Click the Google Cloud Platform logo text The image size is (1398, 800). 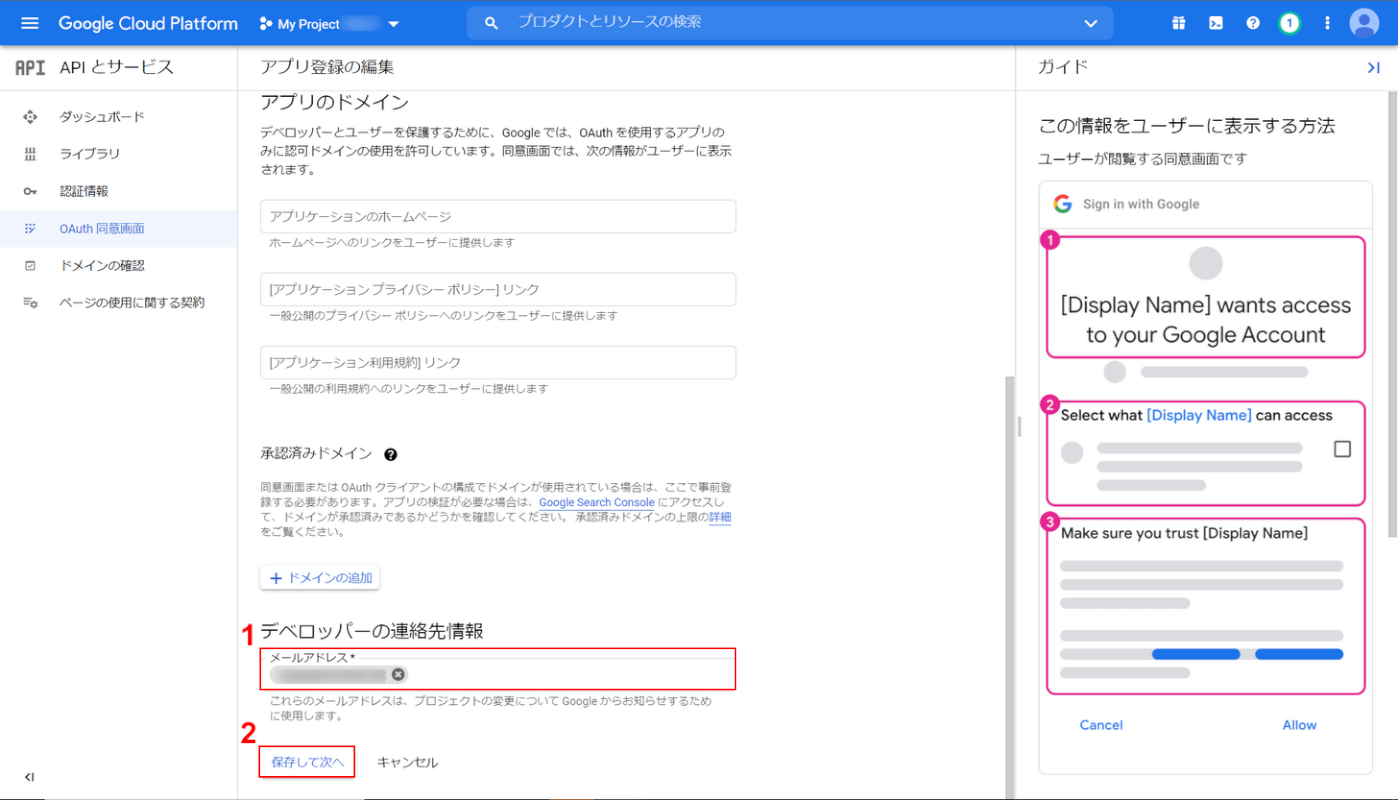click(148, 23)
